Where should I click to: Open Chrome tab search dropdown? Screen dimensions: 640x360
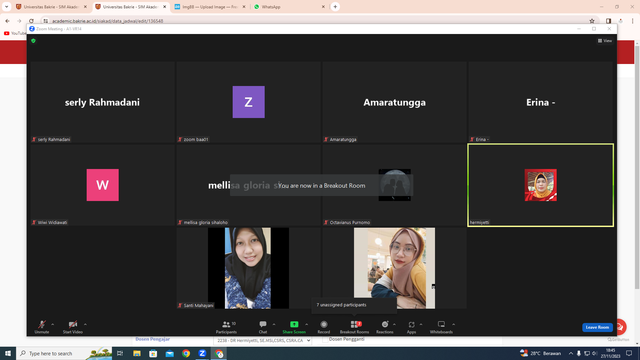pyautogui.click(x=7, y=7)
